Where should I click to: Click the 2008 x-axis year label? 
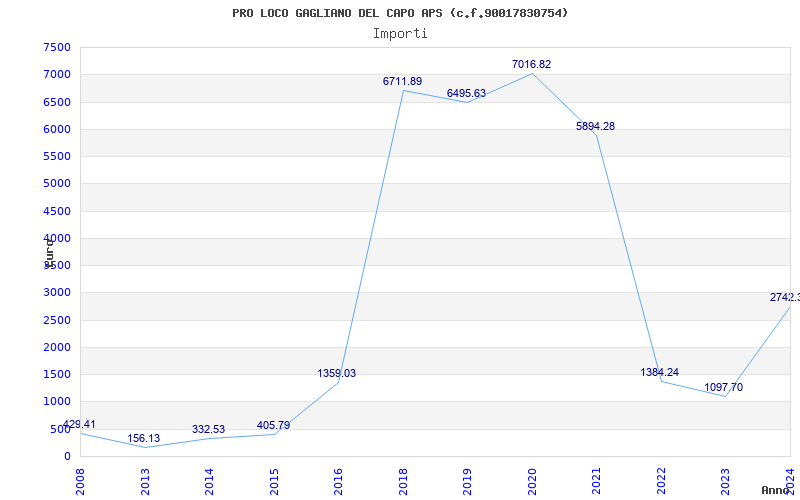tap(80, 481)
